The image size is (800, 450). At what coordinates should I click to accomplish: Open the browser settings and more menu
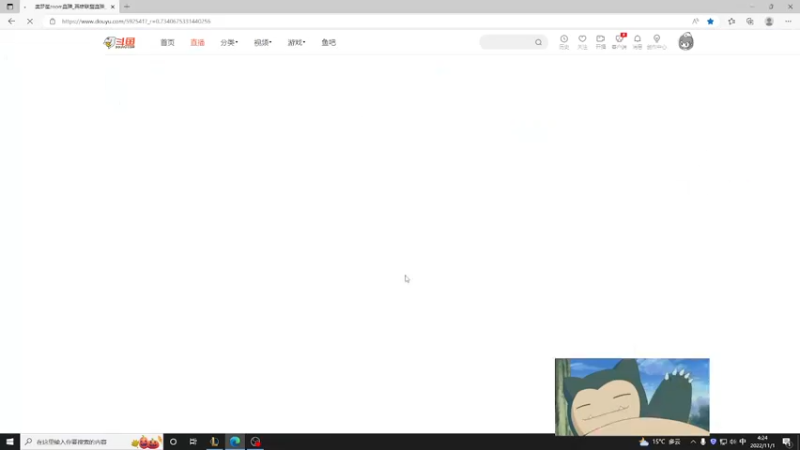(788, 21)
